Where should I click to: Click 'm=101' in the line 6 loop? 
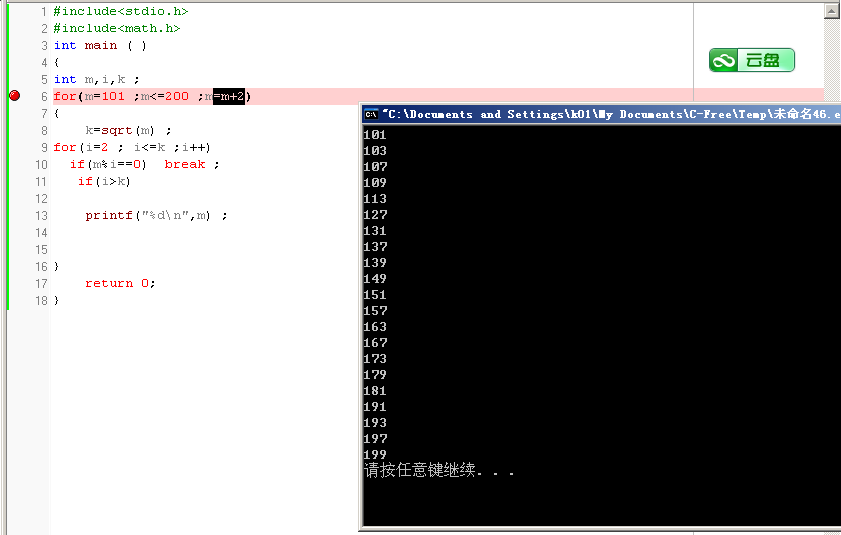(x=105, y=97)
